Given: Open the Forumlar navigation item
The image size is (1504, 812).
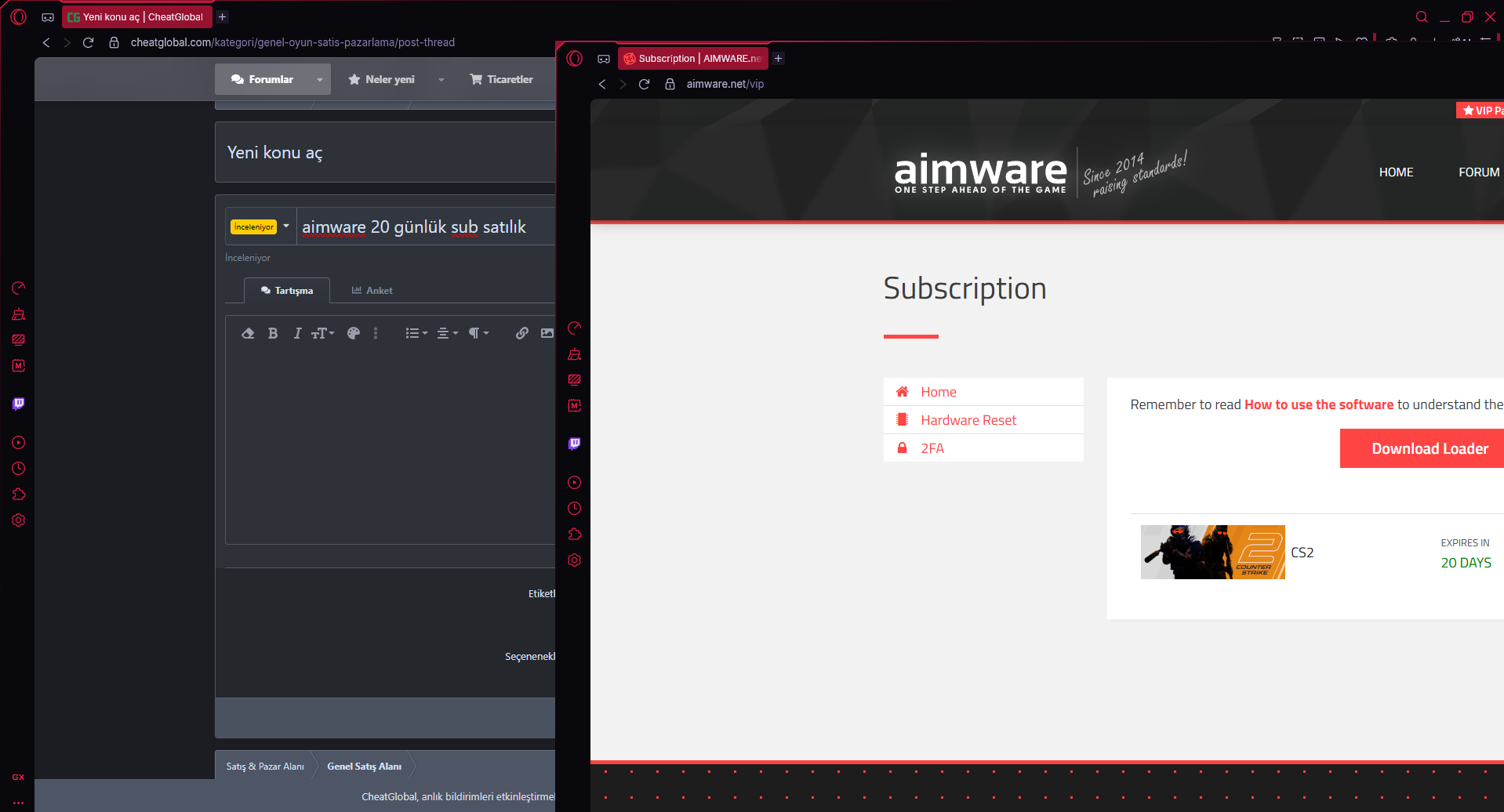Looking at the screenshot, I should pyautogui.click(x=263, y=79).
